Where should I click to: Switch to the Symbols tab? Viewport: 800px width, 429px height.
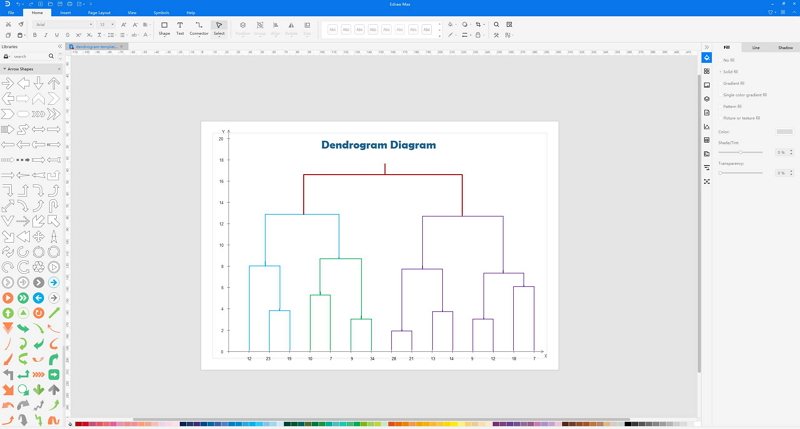161,12
